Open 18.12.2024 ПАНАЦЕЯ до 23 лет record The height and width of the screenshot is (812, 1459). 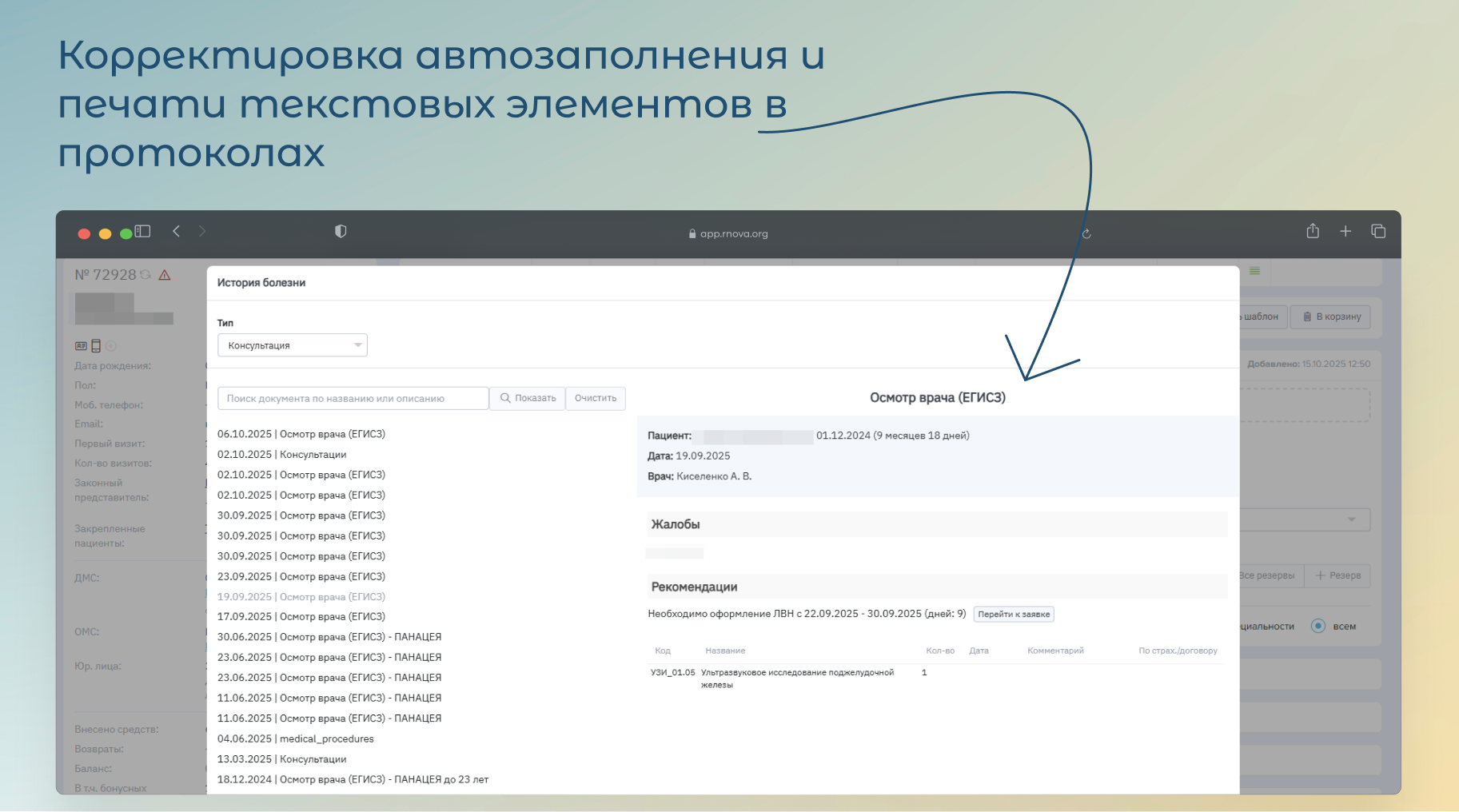(x=353, y=779)
